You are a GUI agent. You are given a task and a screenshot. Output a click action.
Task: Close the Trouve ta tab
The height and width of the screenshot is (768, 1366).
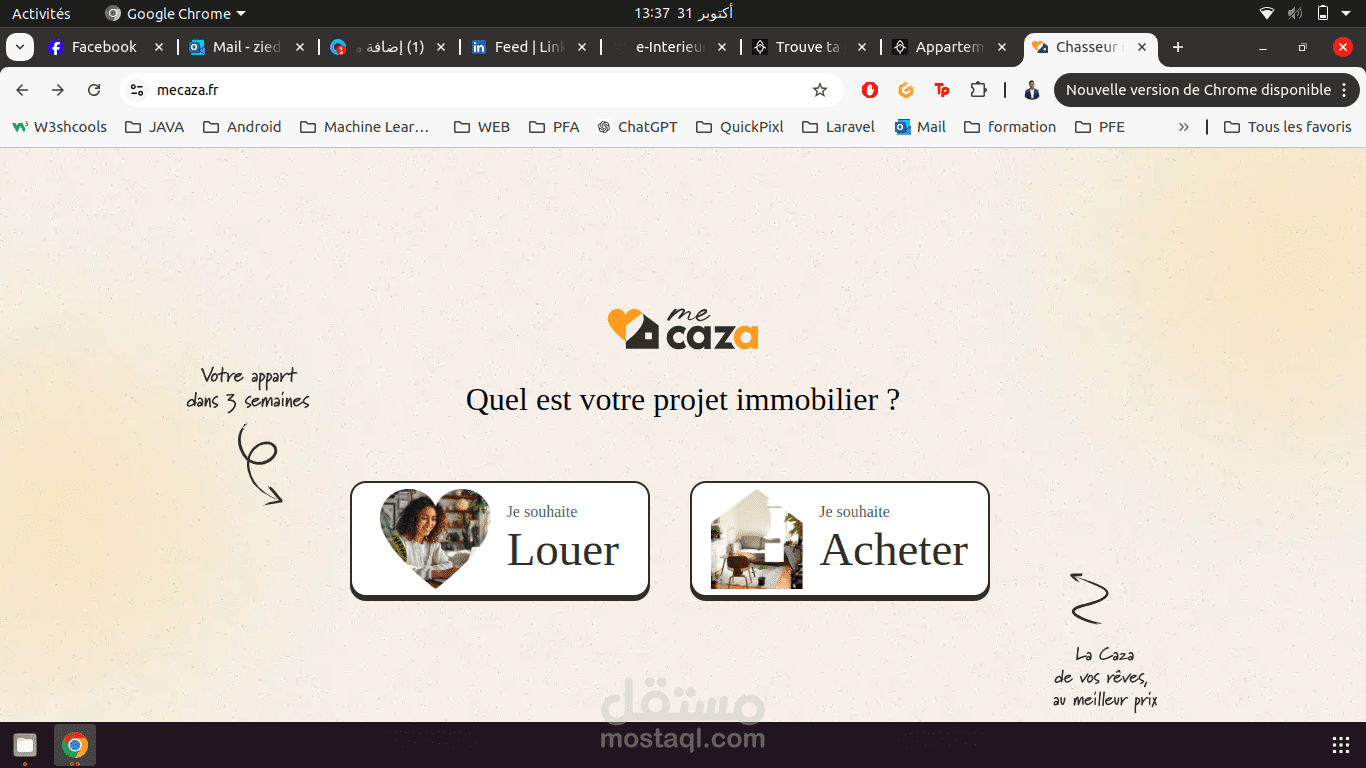[861, 47]
